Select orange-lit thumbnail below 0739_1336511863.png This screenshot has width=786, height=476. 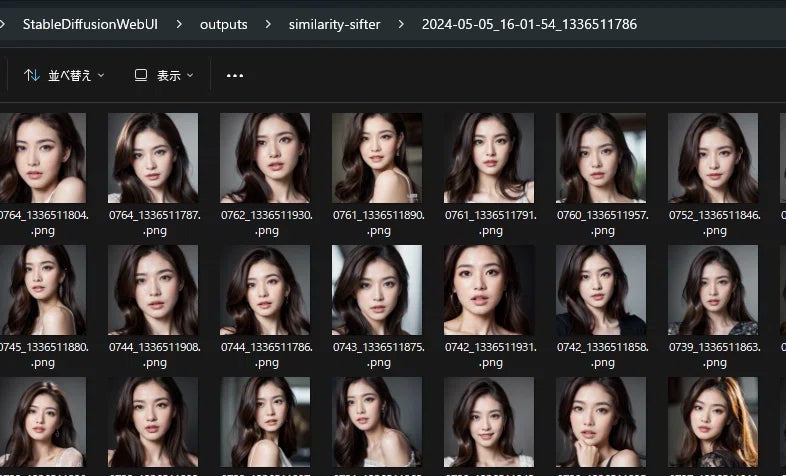click(x=713, y=422)
